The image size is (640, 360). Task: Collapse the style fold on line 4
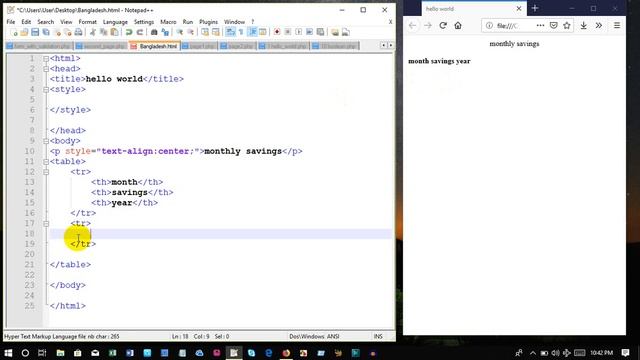tap(46, 90)
